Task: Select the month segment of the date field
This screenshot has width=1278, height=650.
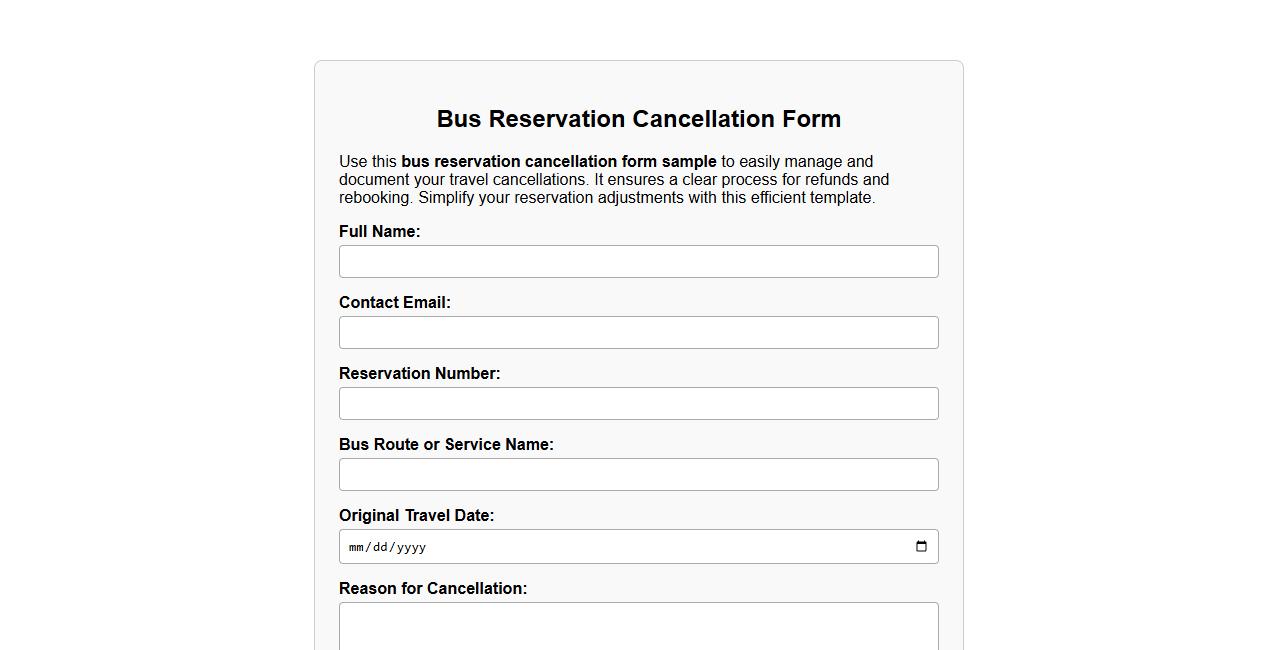Action: (357, 547)
